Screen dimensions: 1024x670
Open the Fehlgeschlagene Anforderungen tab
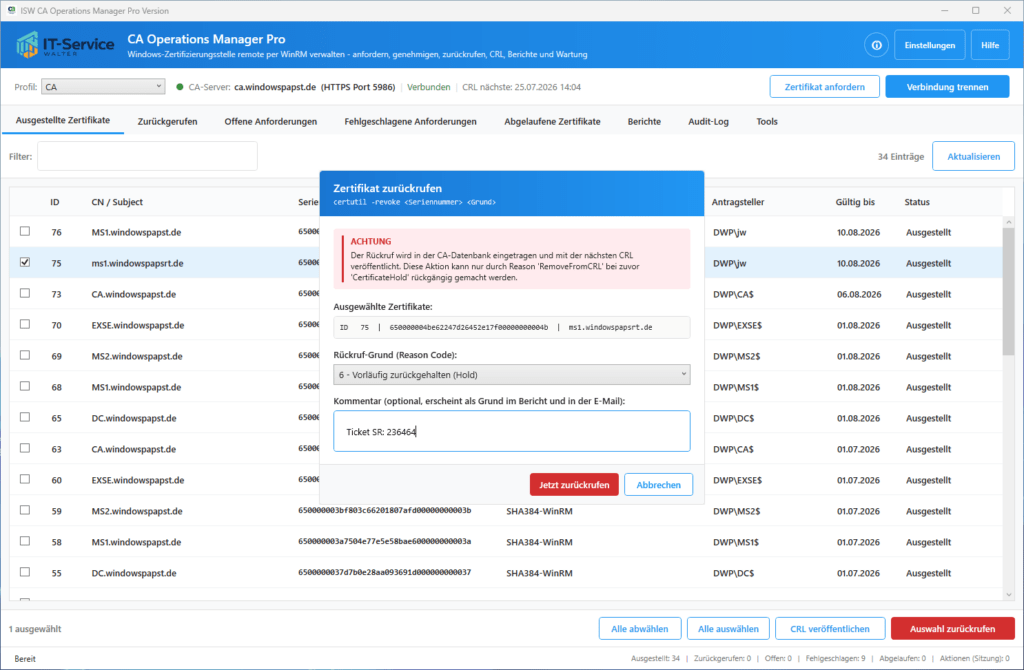click(410, 121)
